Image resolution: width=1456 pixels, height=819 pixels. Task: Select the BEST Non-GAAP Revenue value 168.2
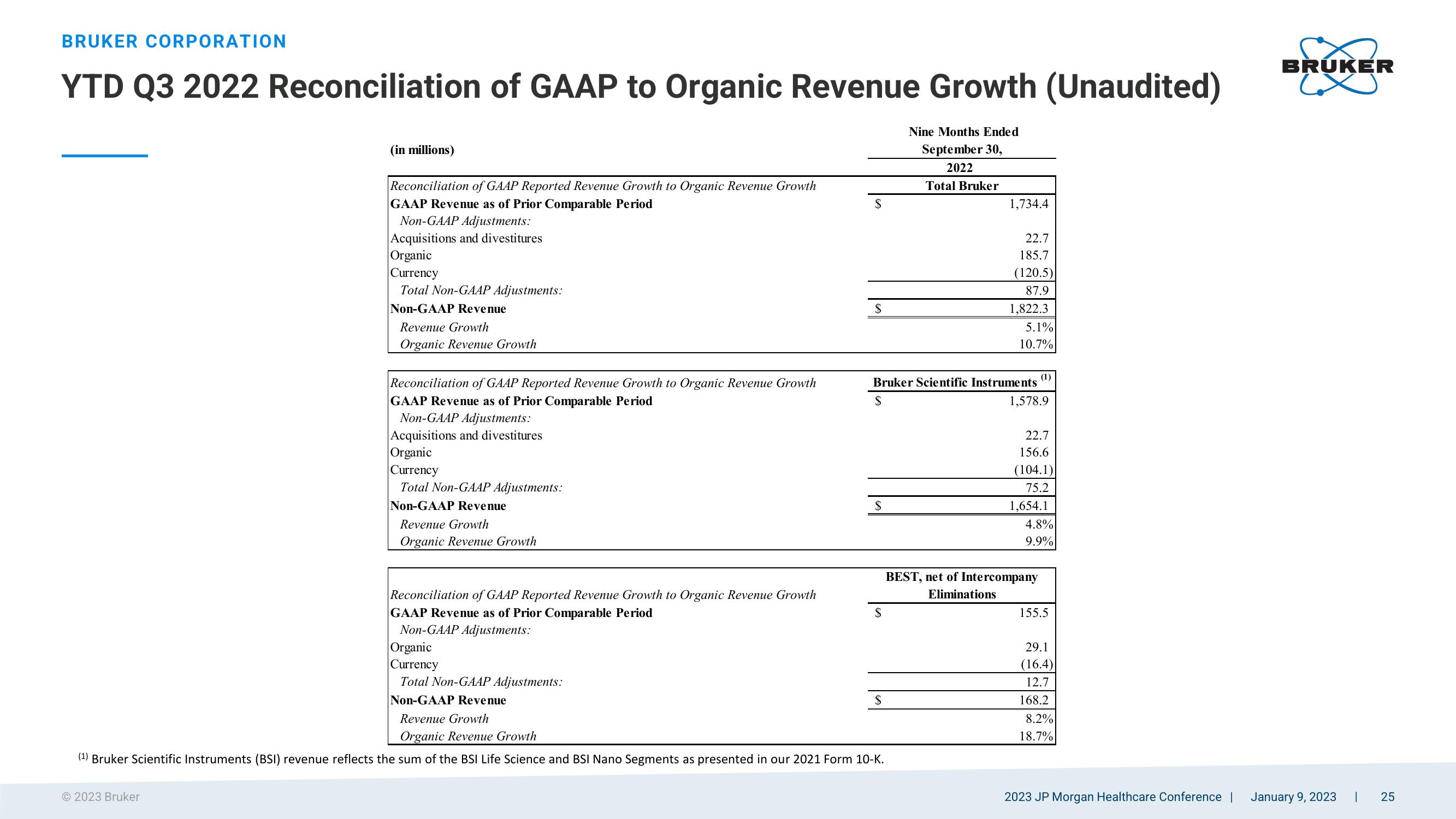(x=1033, y=701)
